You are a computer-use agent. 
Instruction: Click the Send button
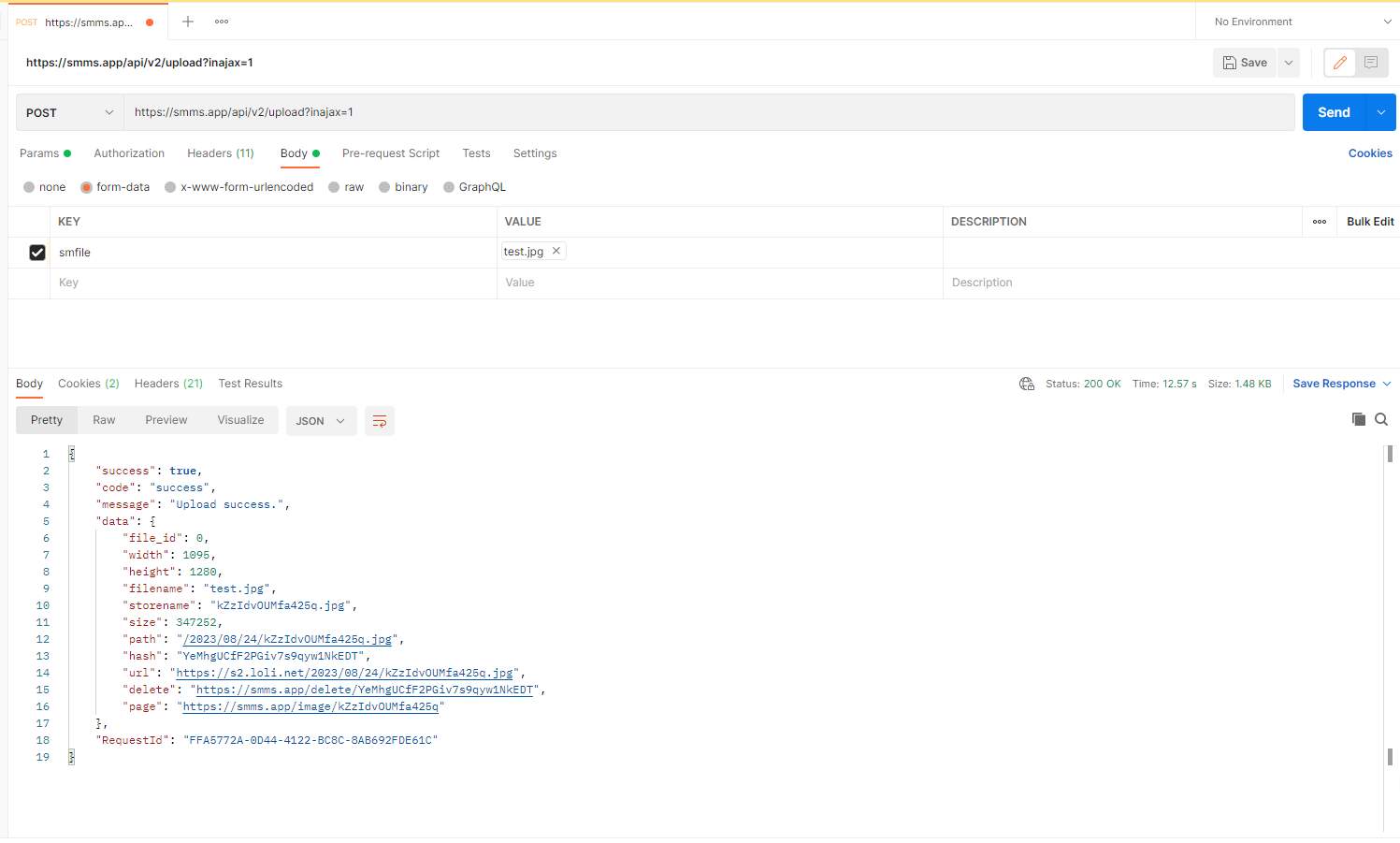click(1334, 111)
